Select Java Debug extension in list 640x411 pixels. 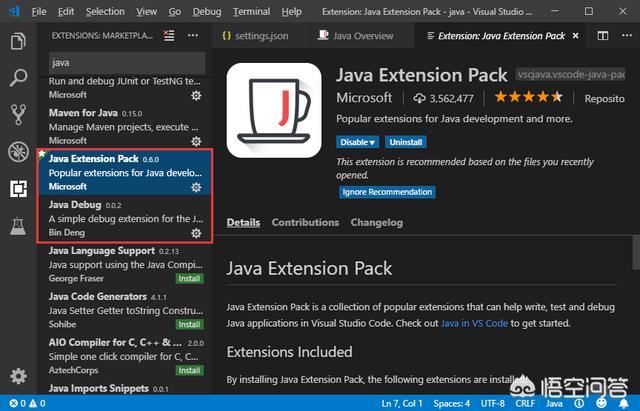pyautogui.click(x=124, y=218)
